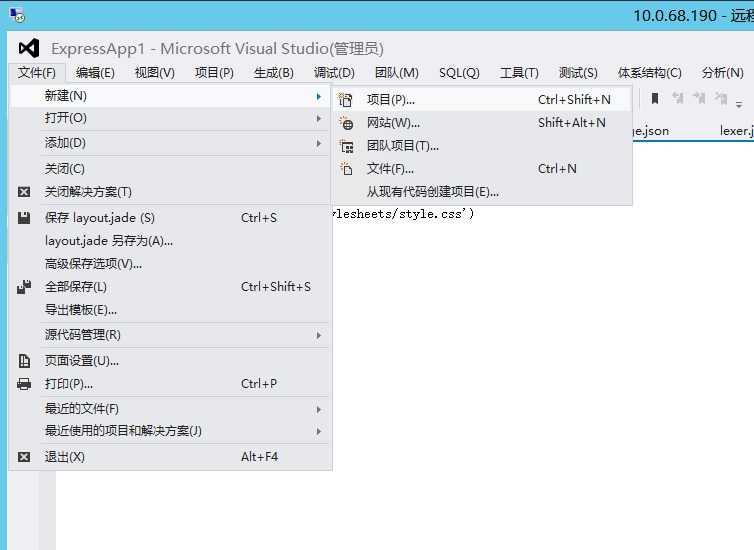
Task: Toggle the bookmark icon in the toolbar
Action: 654,99
